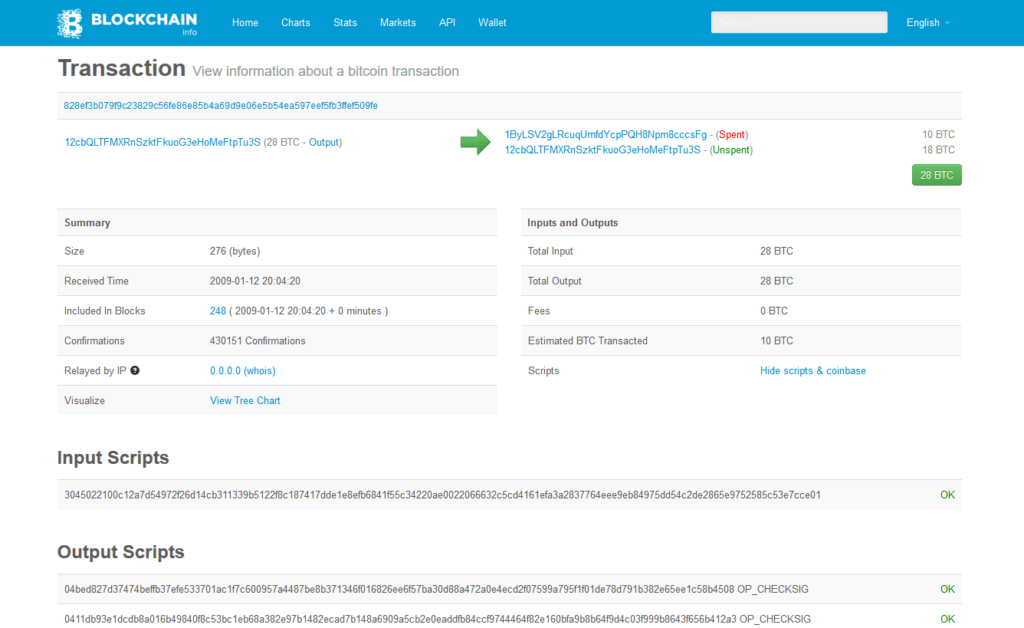This screenshot has height=628, width=1024.
Task: Click the green transaction arrow icon
Action: (475, 143)
